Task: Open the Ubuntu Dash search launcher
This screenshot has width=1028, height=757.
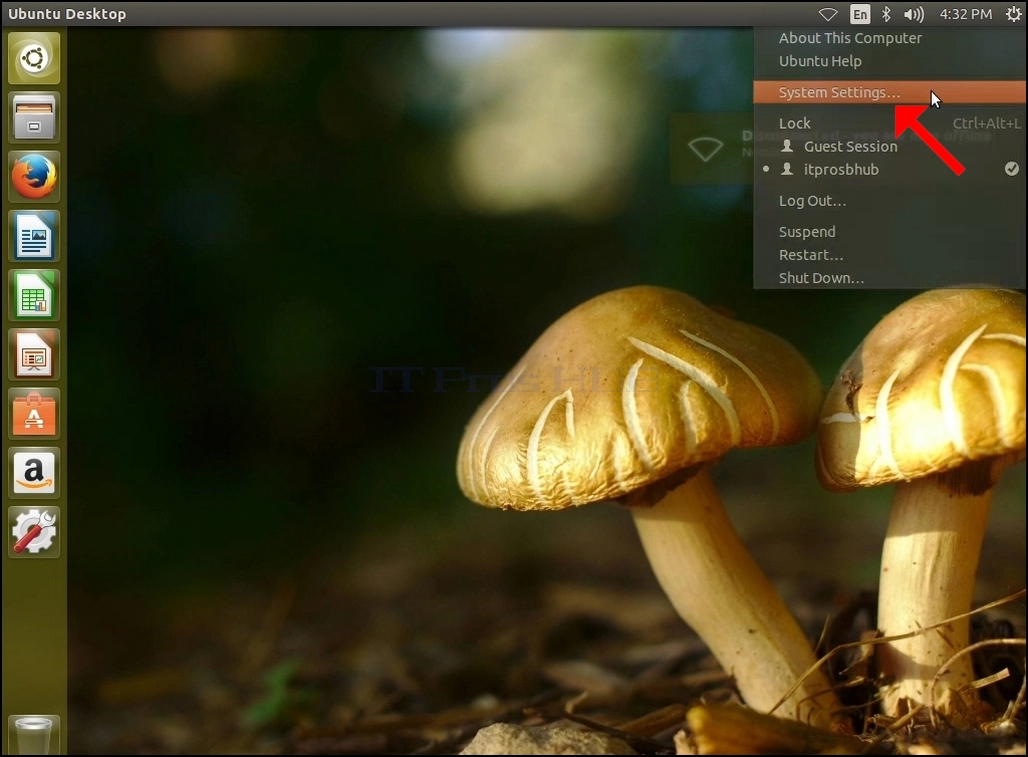Action: [x=34, y=58]
